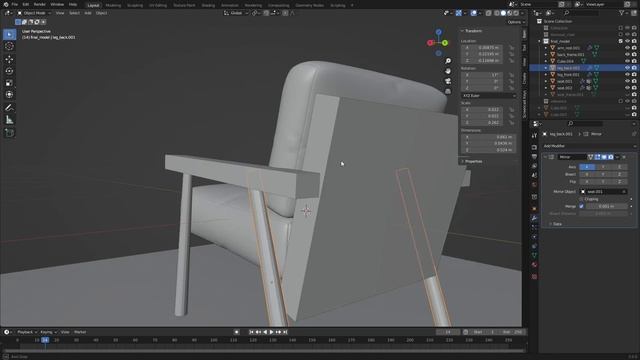This screenshot has width=640, height=360.
Task: Open the Physics properties tab
Action: 534,237
